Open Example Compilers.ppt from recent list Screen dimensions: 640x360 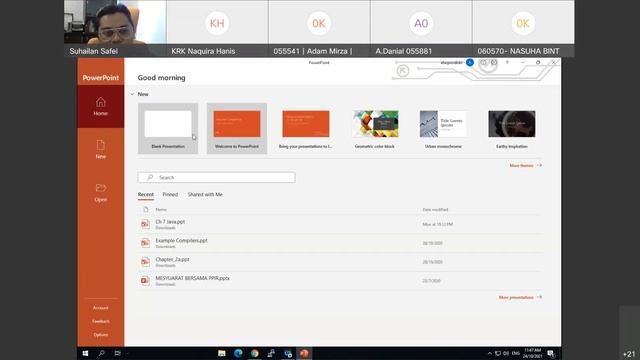click(340, 243)
